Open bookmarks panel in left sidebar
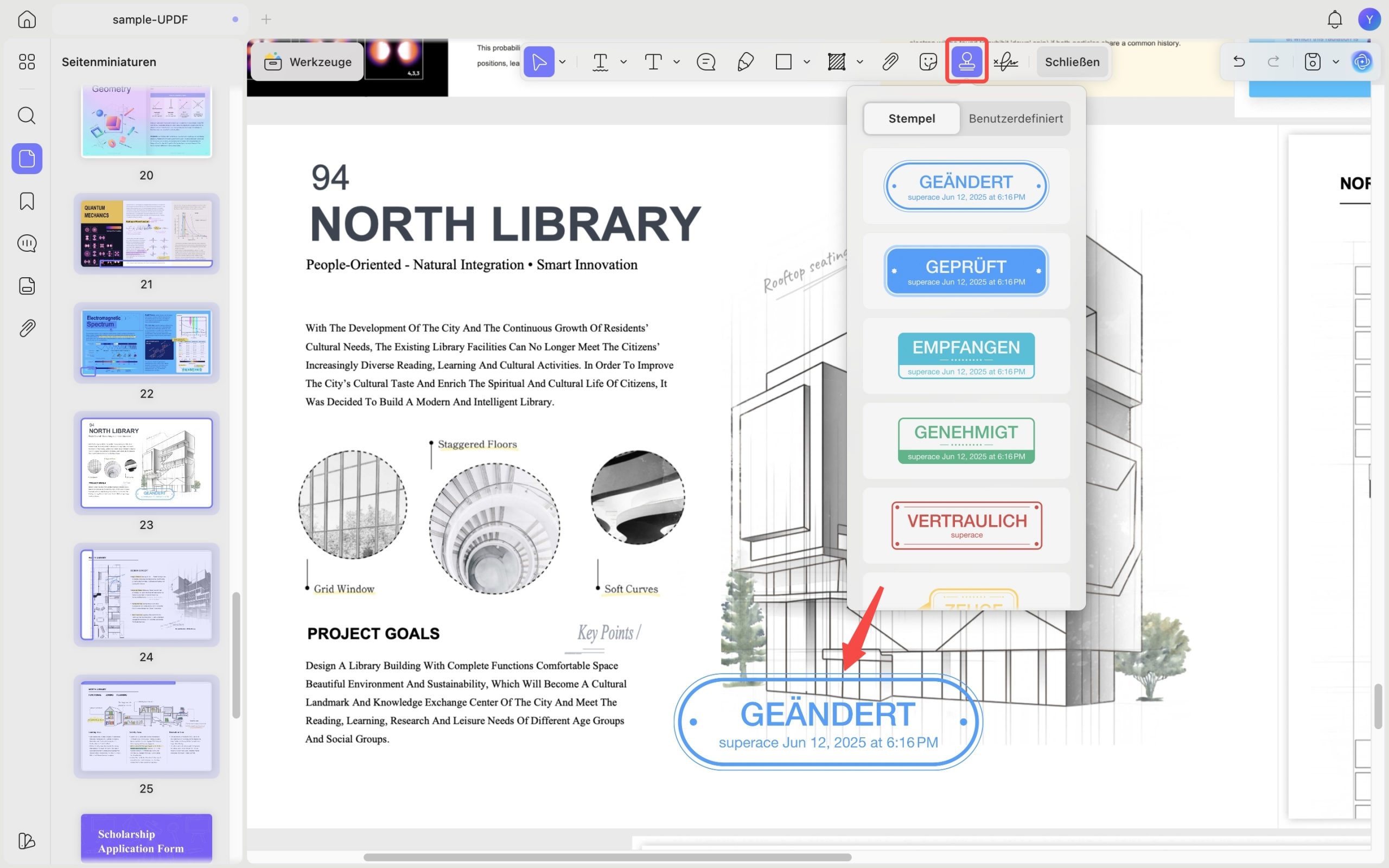Screen dimensions: 1389x868 (27, 201)
